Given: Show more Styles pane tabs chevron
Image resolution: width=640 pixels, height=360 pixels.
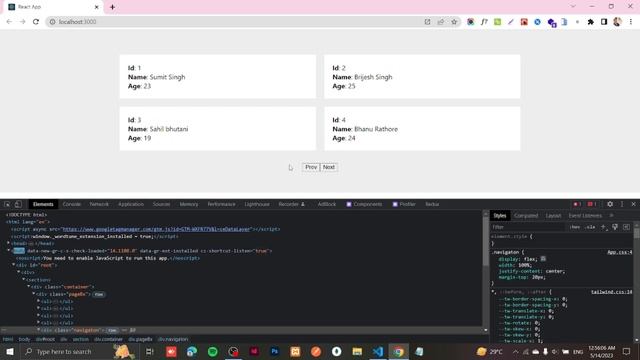Looking at the screenshot, I should pos(611,216).
